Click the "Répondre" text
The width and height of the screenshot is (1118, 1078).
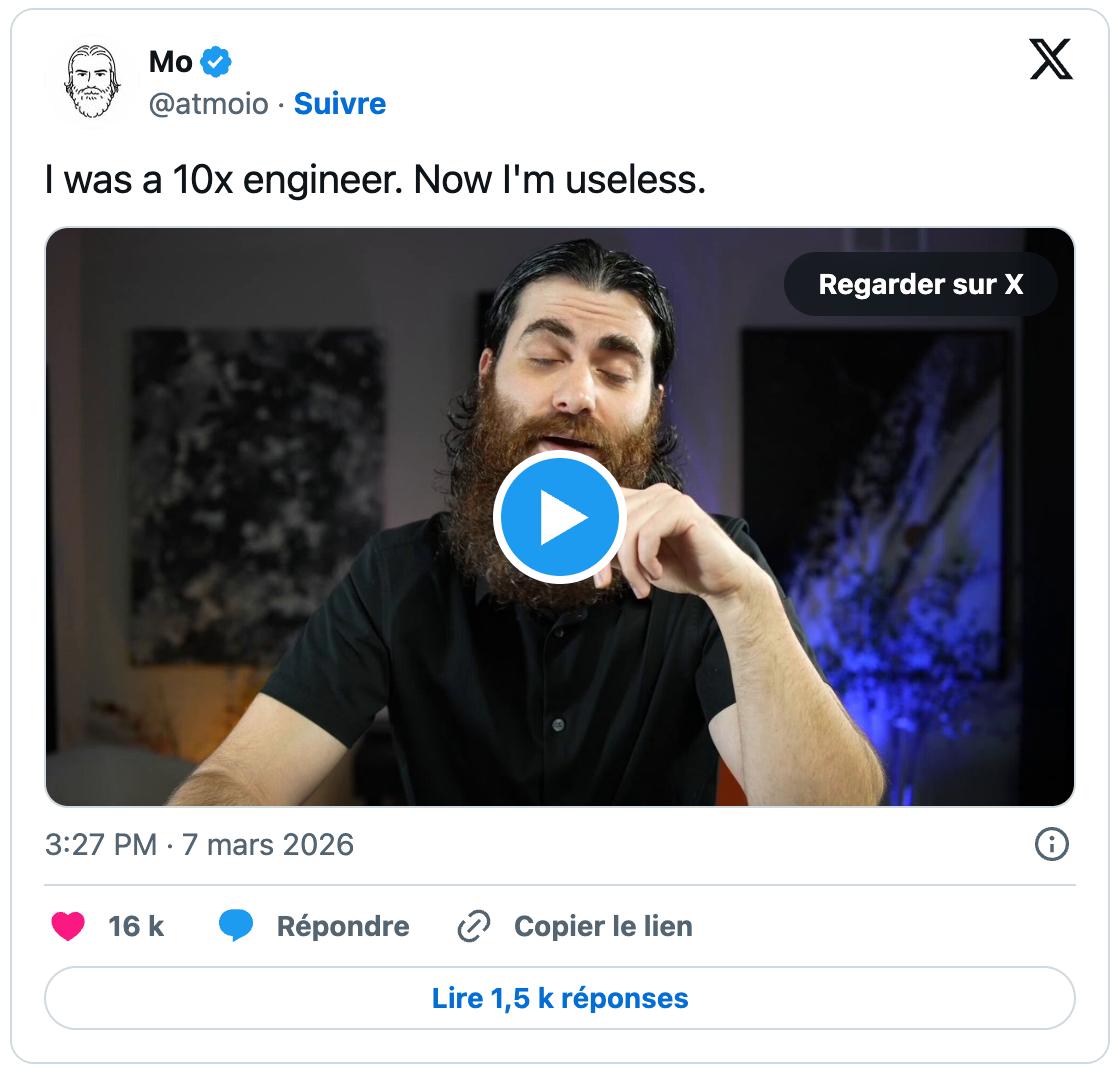(x=343, y=927)
